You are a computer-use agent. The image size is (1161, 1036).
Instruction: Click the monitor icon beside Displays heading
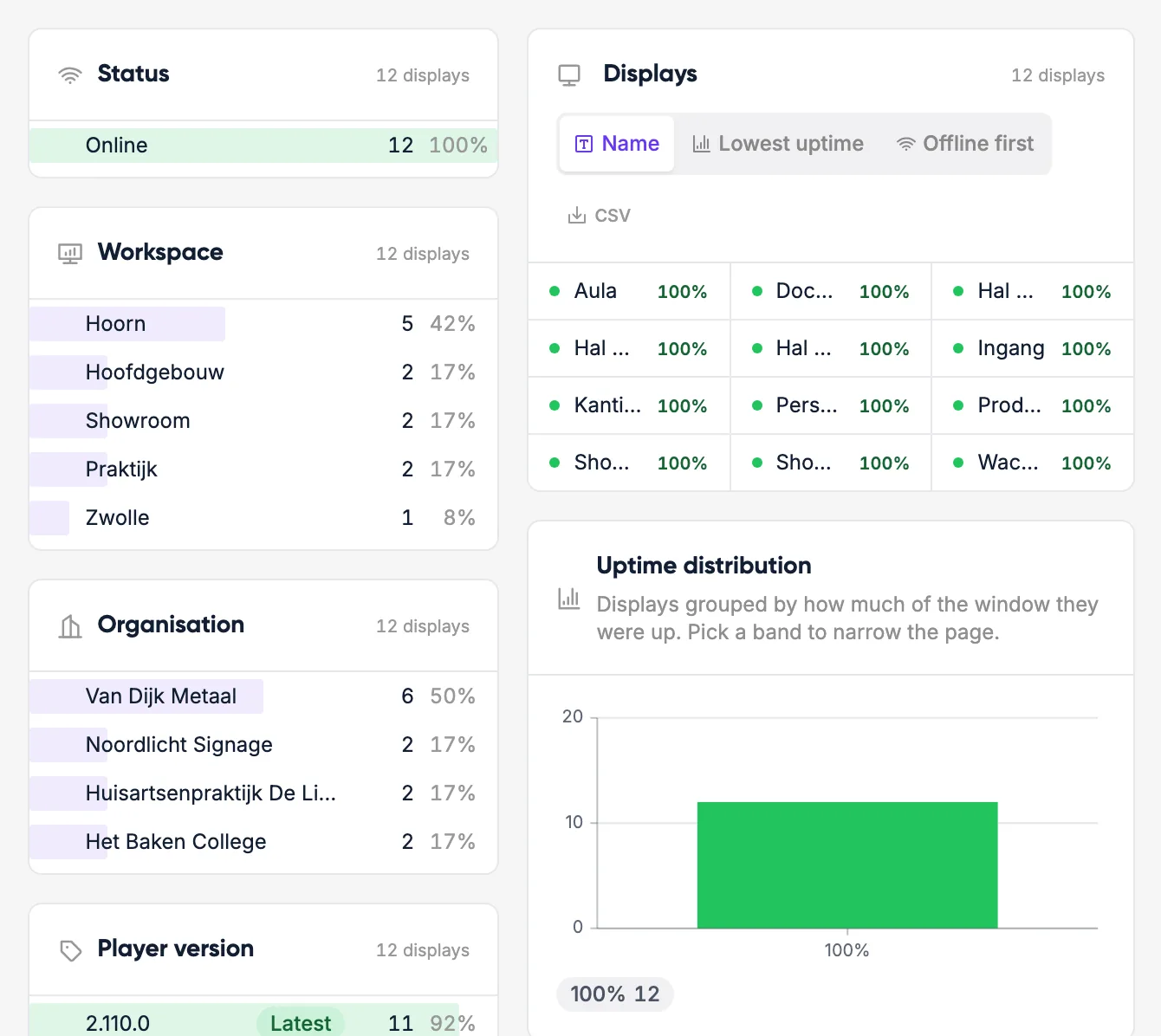point(569,75)
